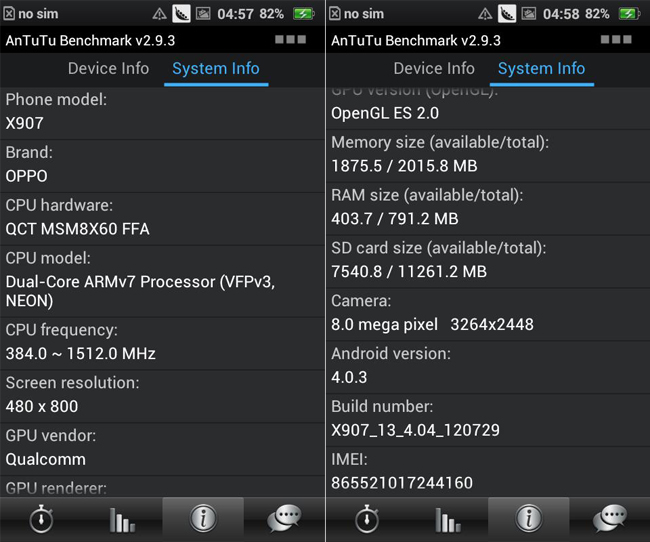Screen dimensions: 650x542
Task: Tap the Camera: label
Action: point(361,301)
